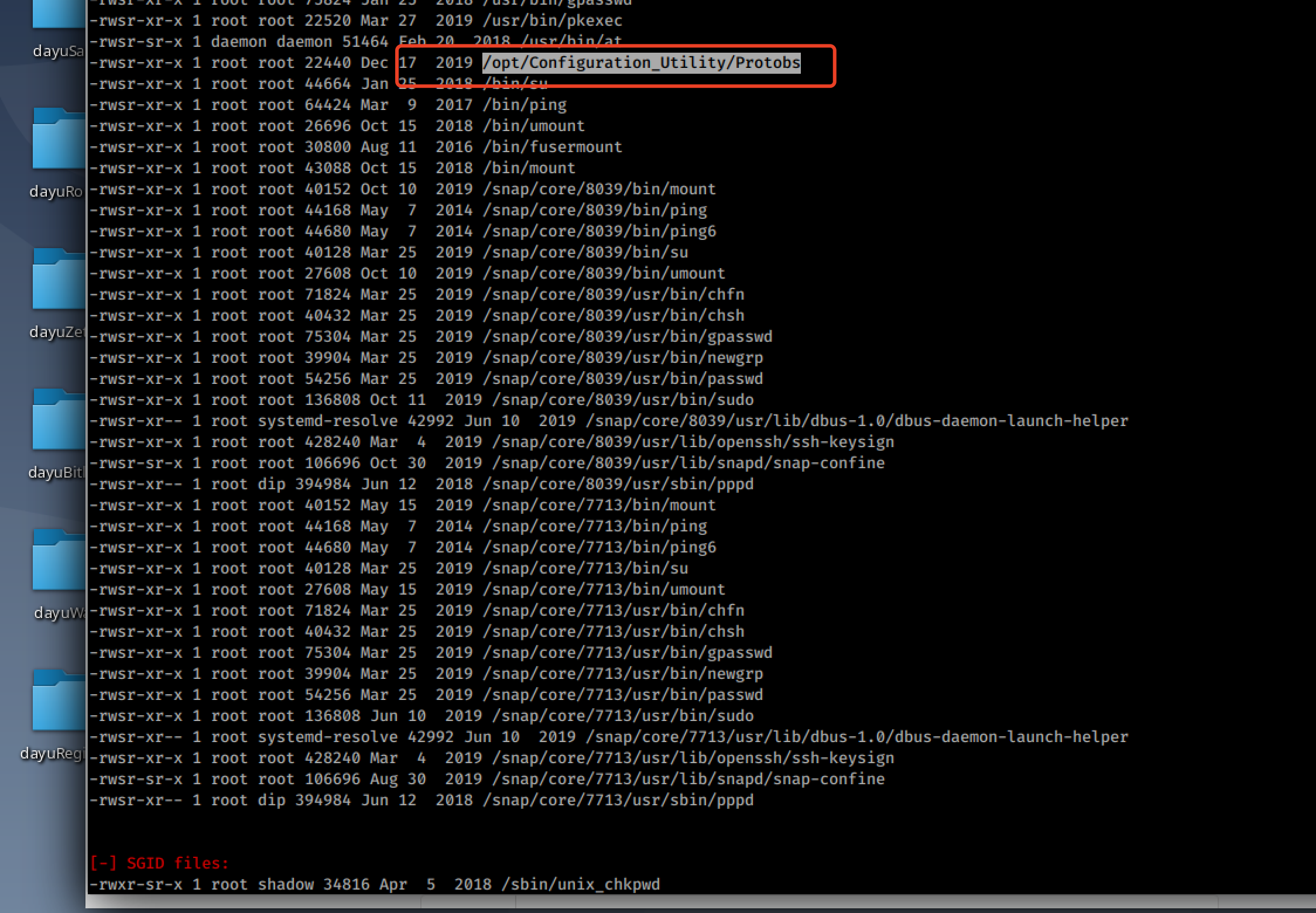Click the /snap/core/8039/usr/lib/openssh/ssh-keysign path
Image resolution: width=1316 pixels, height=913 pixels.
(x=693, y=442)
